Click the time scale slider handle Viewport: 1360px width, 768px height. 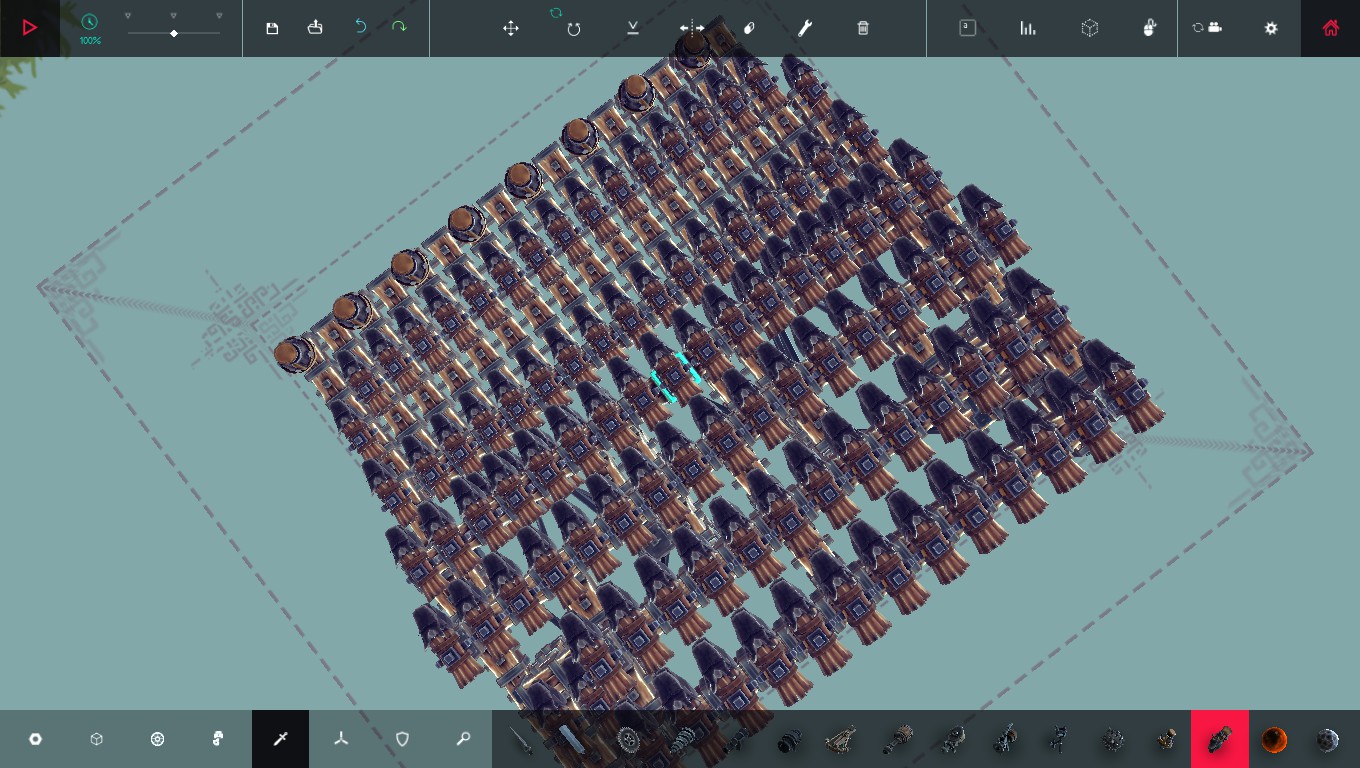point(174,33)
